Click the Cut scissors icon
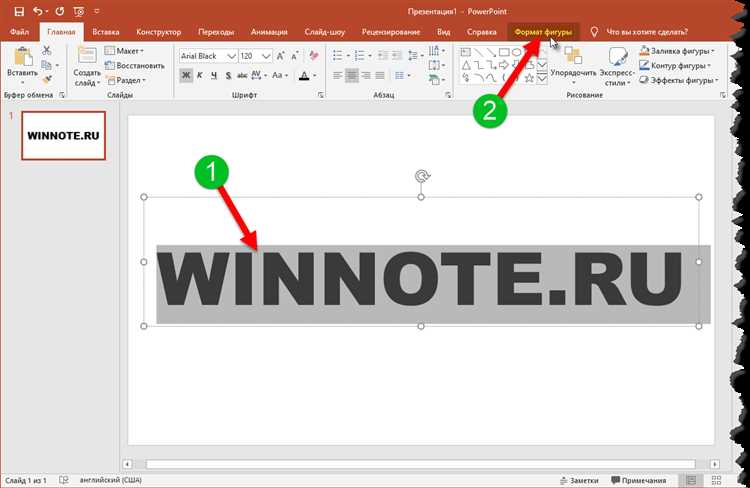This screenshot has height=488, width=750. pyautogui.click(x=46, y=50)
